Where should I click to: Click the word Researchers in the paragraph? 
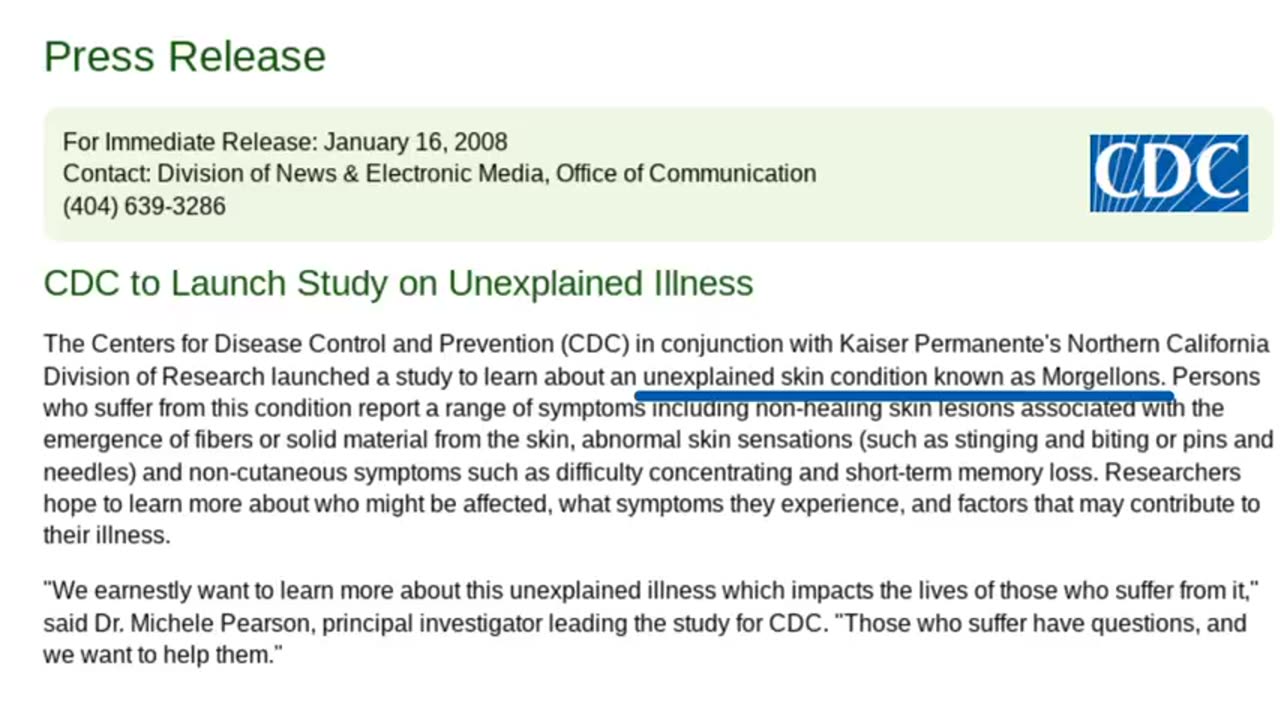[x=1172, y=472]
